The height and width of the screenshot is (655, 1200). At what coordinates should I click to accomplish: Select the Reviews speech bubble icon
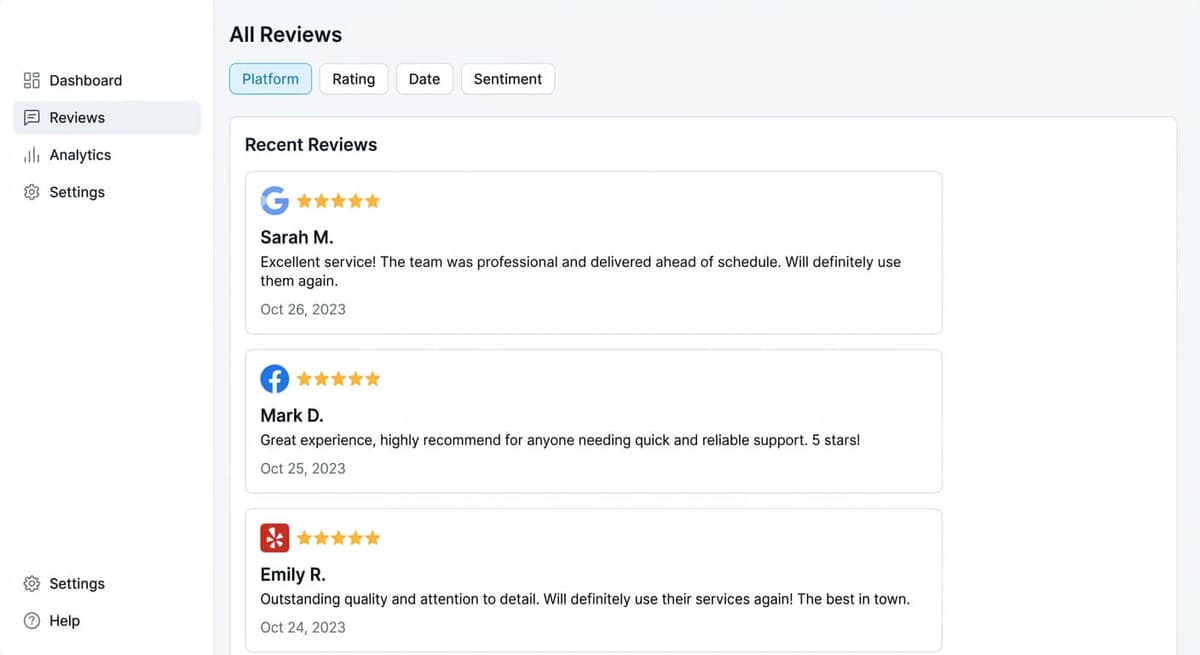point(30,117)
